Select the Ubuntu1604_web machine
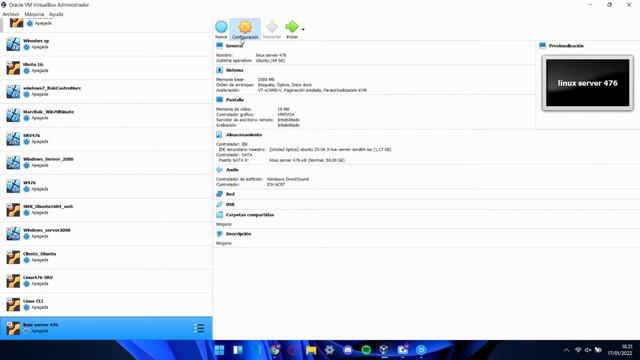The image size is (640, 360). point(106,210)
